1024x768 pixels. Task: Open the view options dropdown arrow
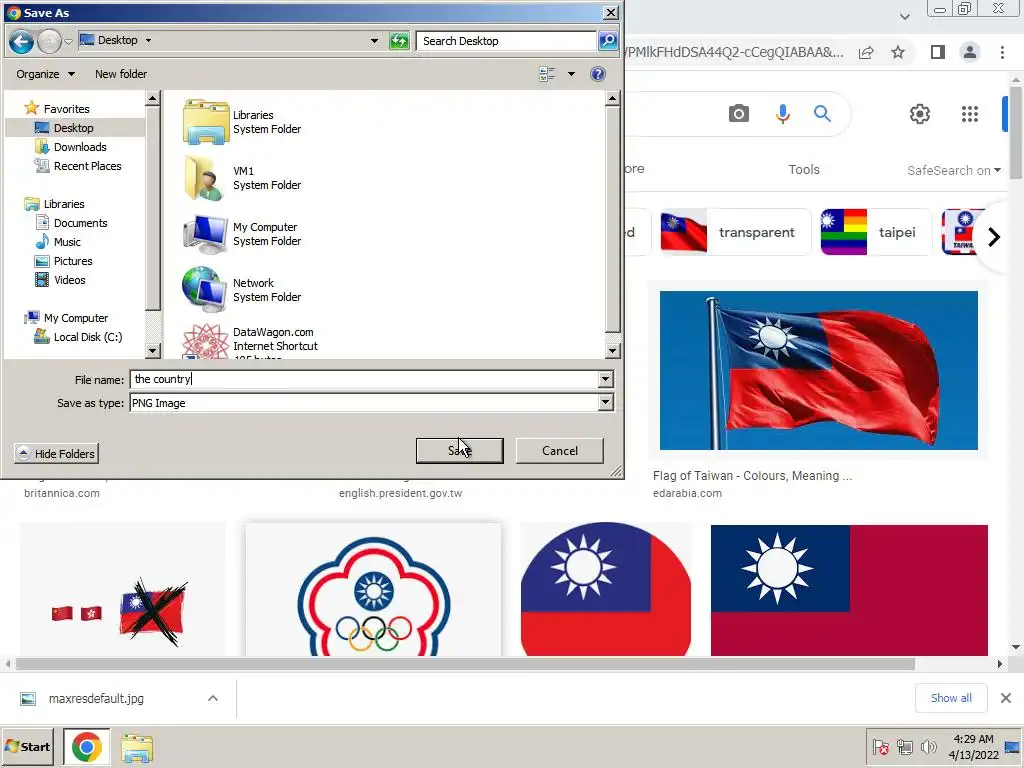(571, 74)
